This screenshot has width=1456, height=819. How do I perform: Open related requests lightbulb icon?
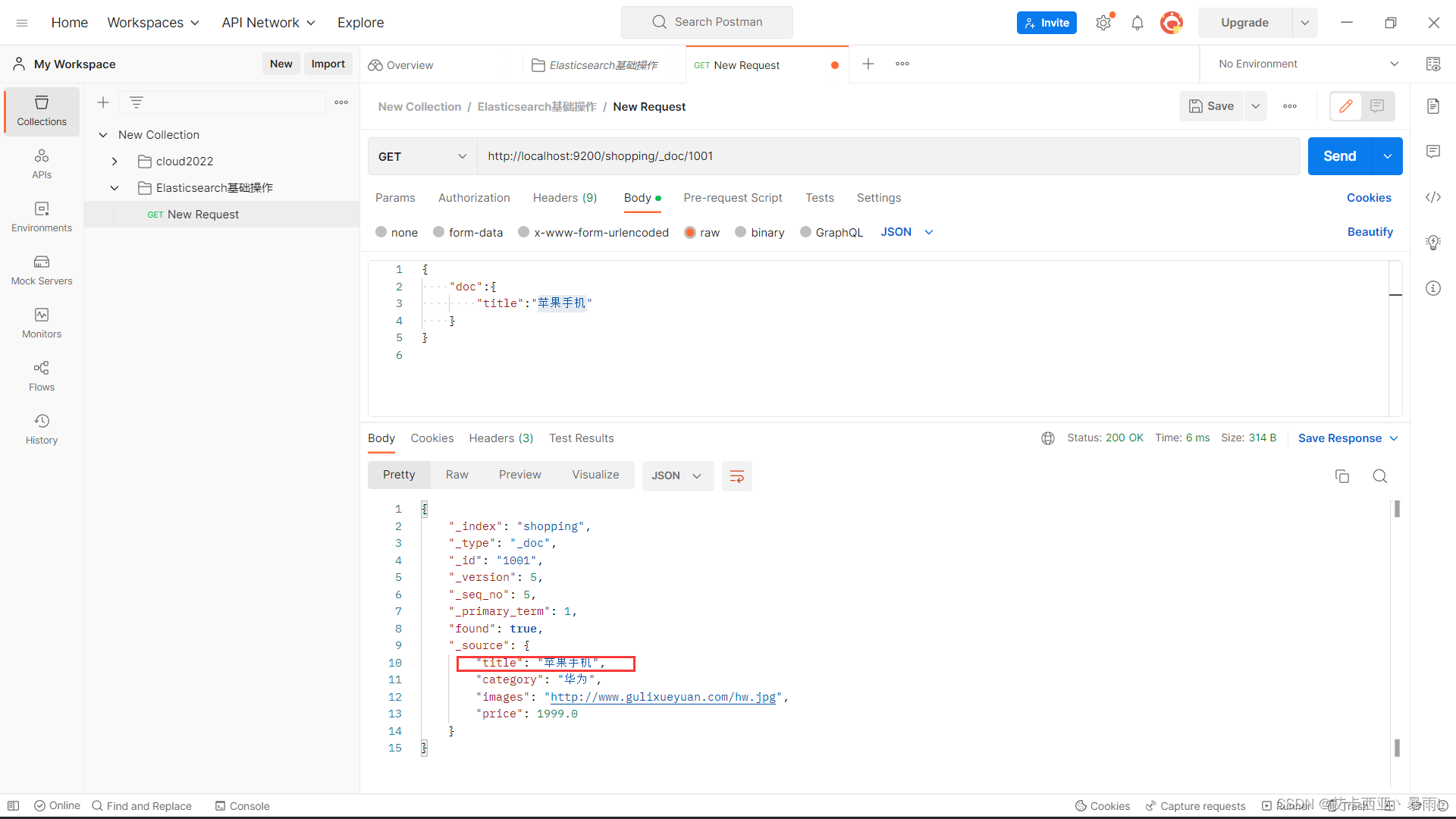pyautogui.click(x=1433, y=243)
